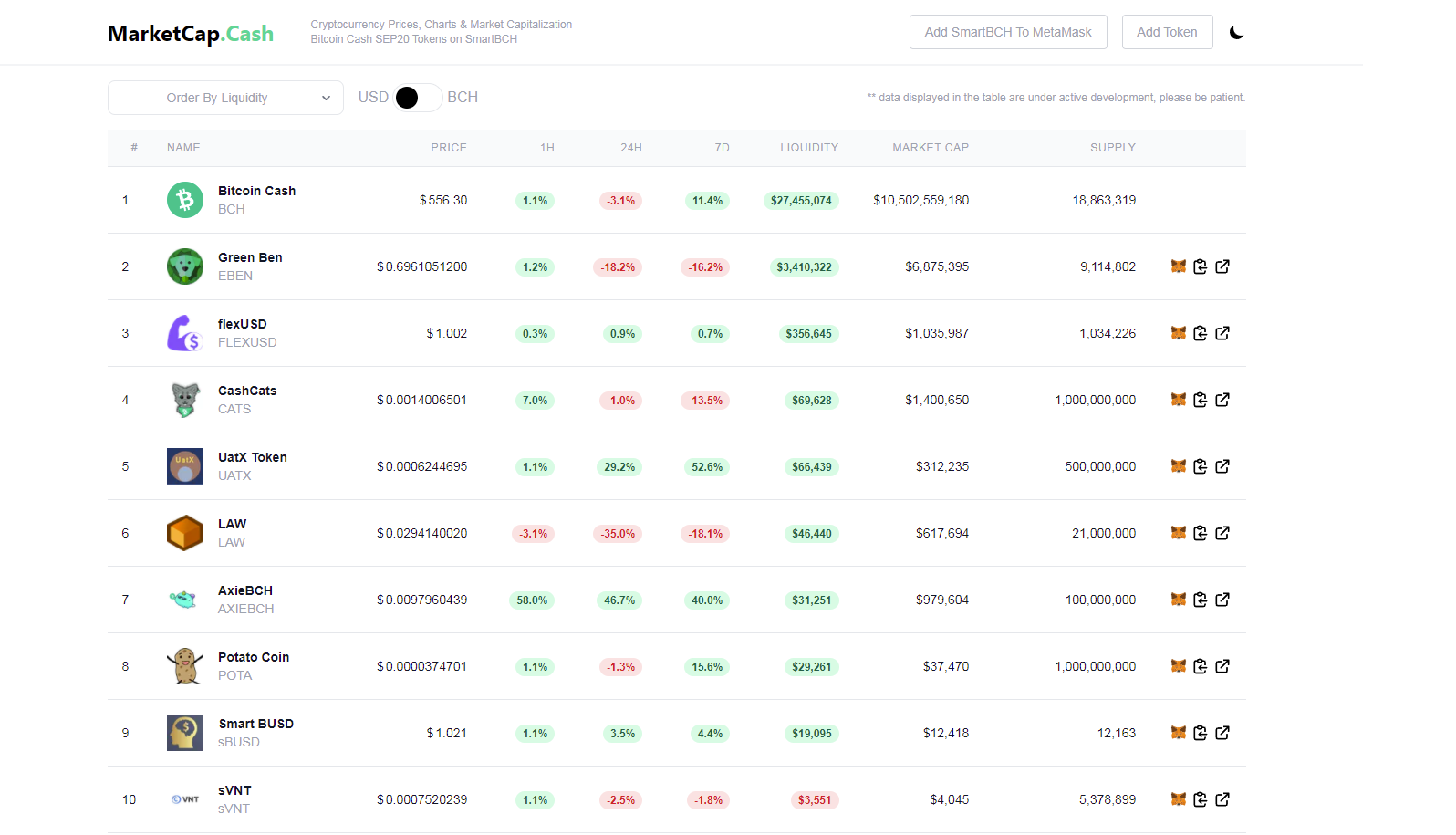Open the CashCats external link

[1222, 400]
